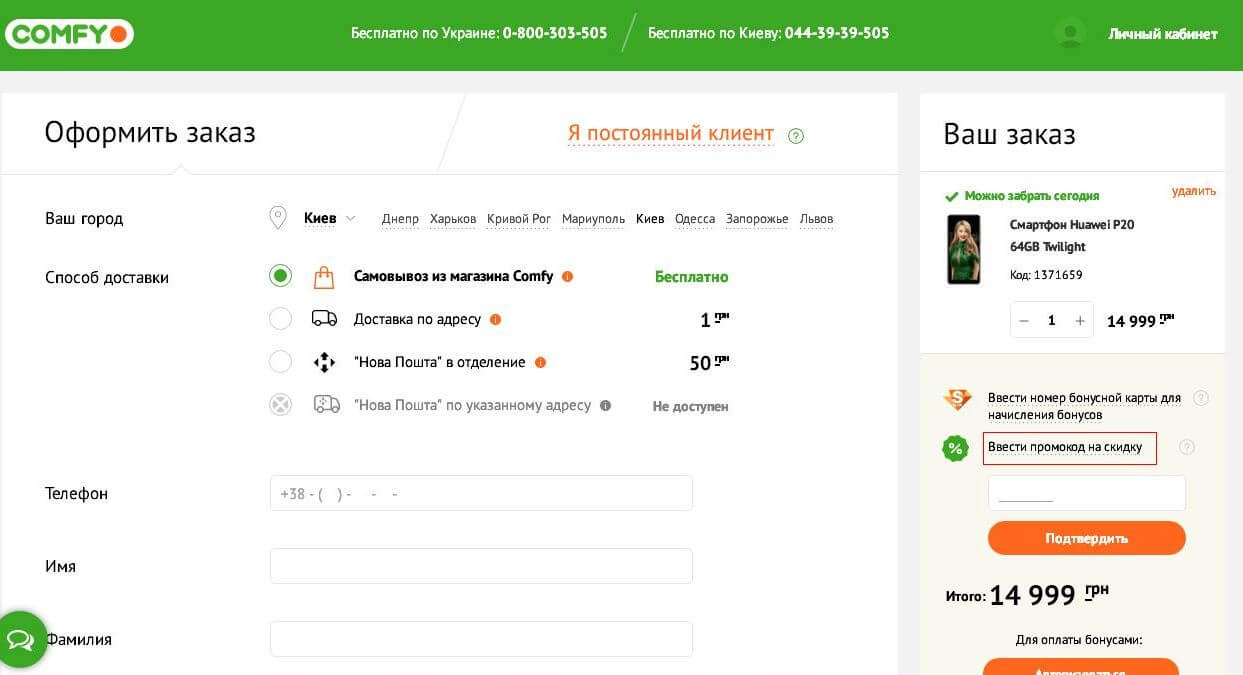1243x675 pixels.
Task: Click the Huawei P20 product thumbnail
Action: tap(964, 249)
